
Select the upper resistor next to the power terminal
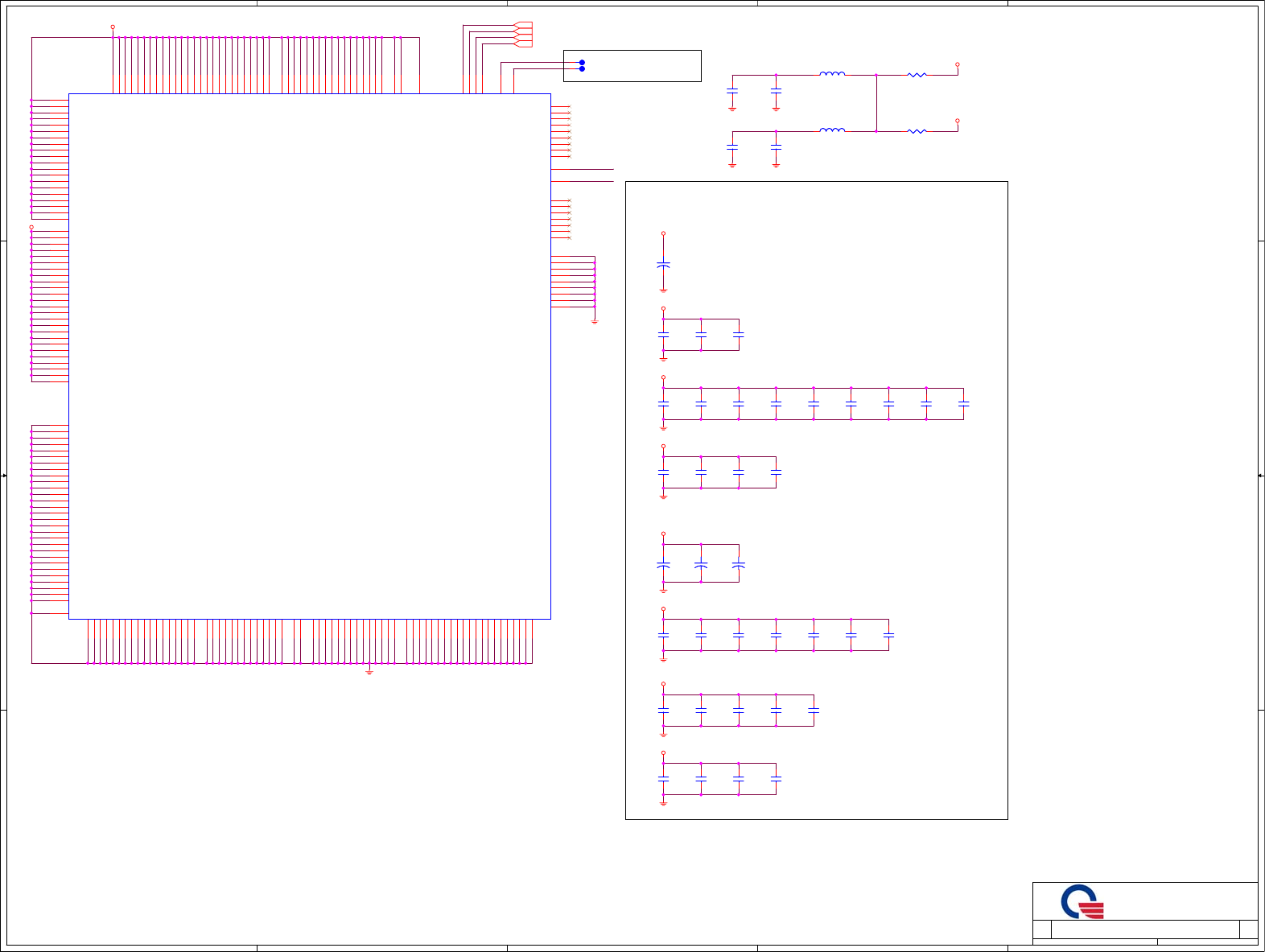pos(917,75)
